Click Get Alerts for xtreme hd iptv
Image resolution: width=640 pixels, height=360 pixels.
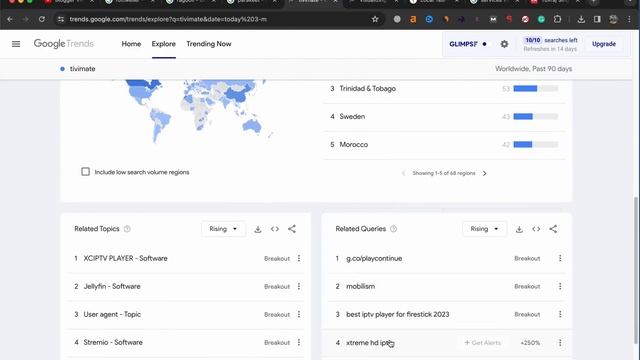tap(482, 343)
